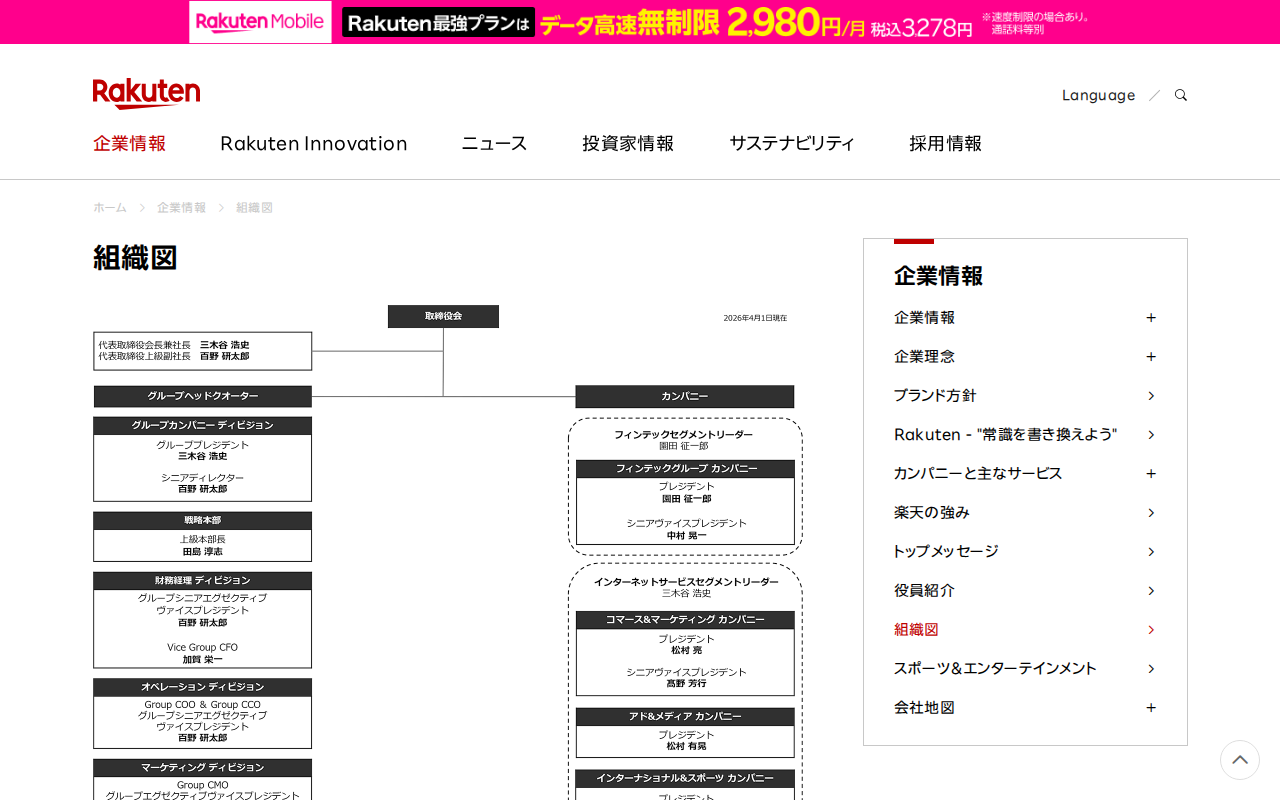This screenshot has height=800, width=1280.
Task: Click the Vice Group CFO label
Action: tap(203, 648)
